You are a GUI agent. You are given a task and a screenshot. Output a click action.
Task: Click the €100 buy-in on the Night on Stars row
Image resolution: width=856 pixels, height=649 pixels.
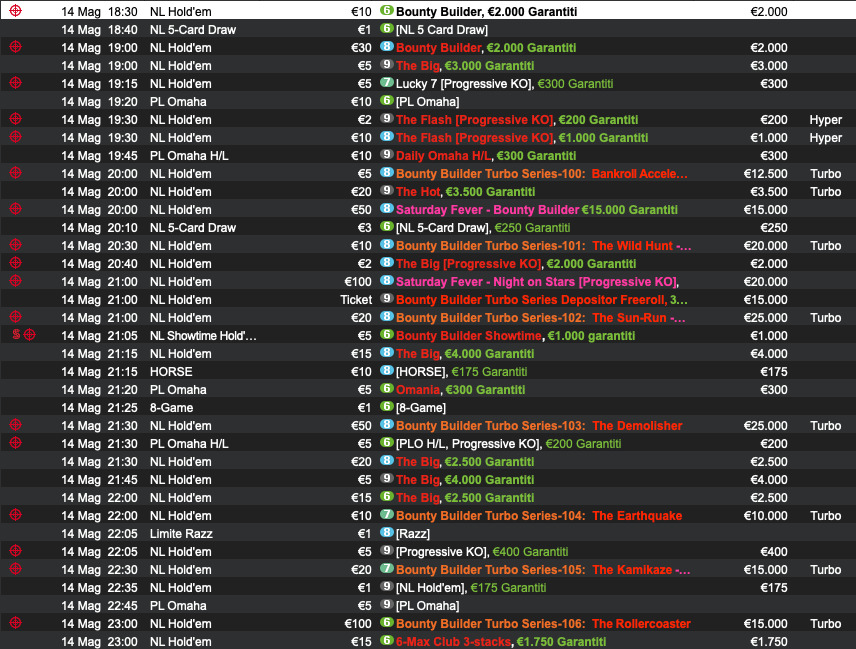tap(358, 282)
